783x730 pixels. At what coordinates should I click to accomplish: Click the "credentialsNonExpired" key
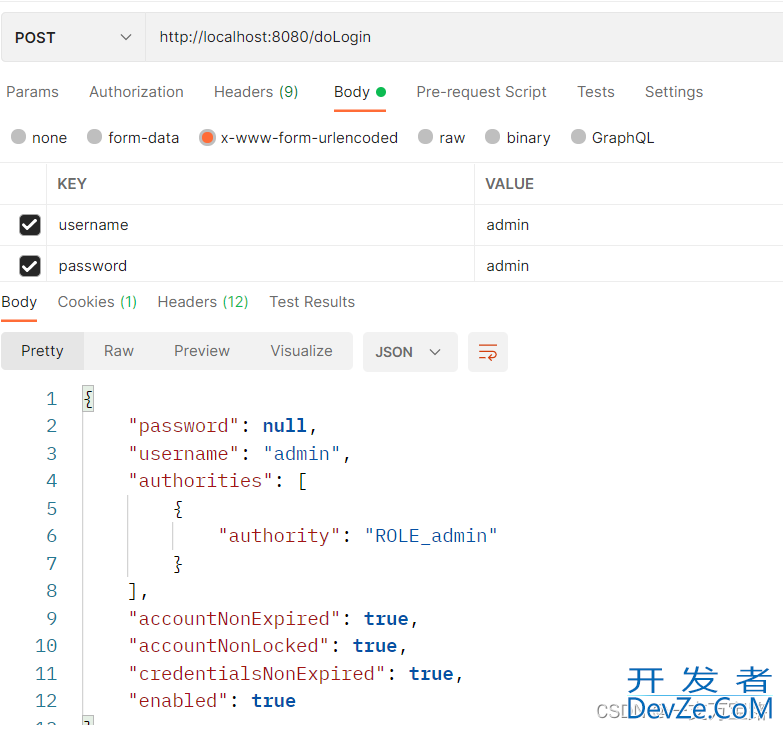point(257,674)
